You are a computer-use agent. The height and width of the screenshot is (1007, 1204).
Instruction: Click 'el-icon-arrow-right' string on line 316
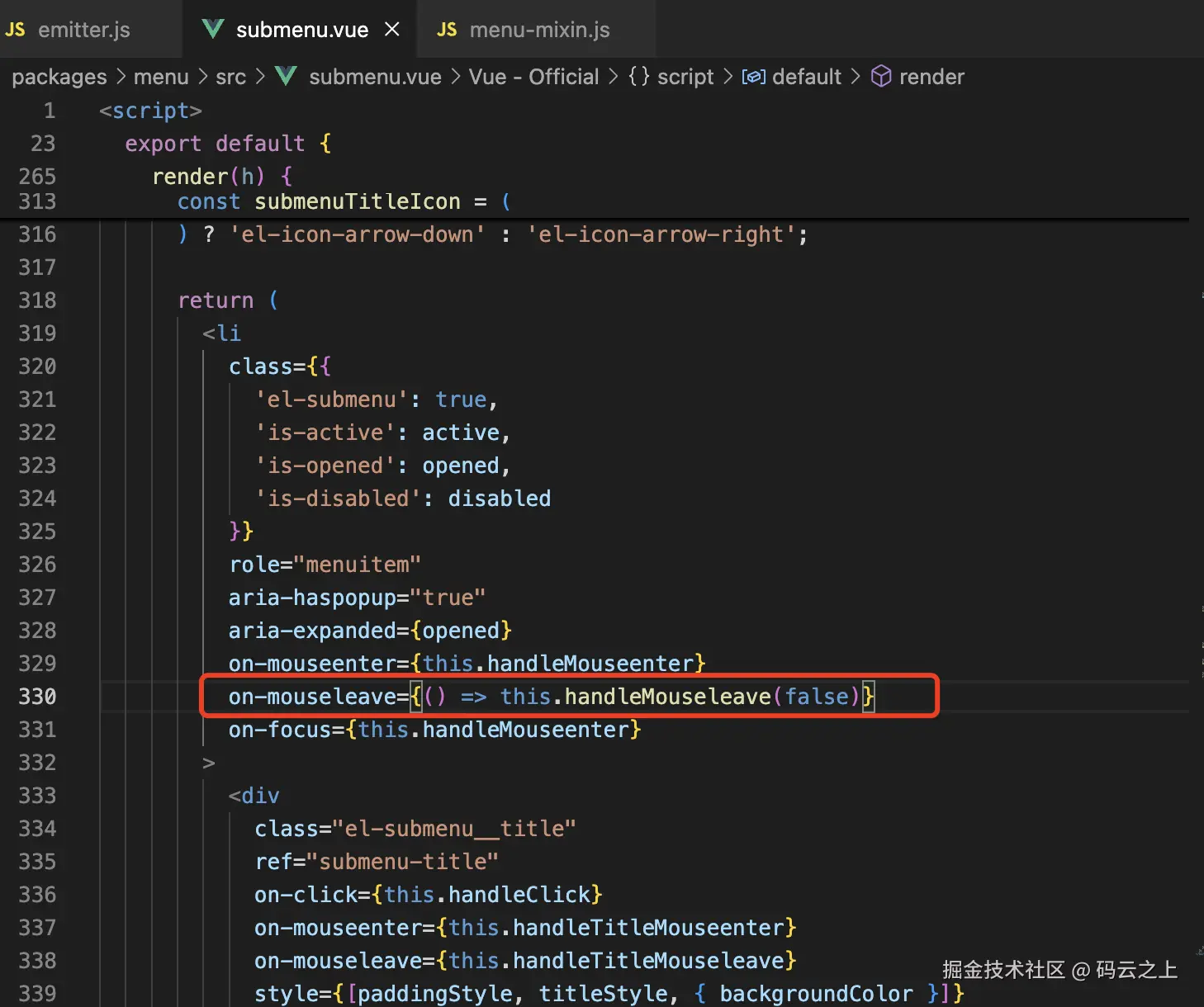click(x=661, y=234)
